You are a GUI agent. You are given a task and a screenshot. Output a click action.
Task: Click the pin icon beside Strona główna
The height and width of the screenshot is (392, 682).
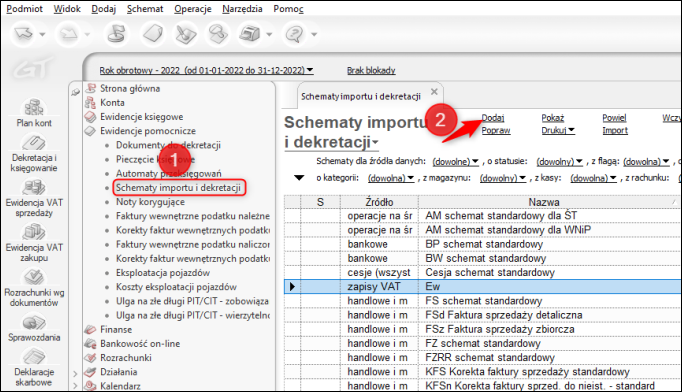coord(76,92)
